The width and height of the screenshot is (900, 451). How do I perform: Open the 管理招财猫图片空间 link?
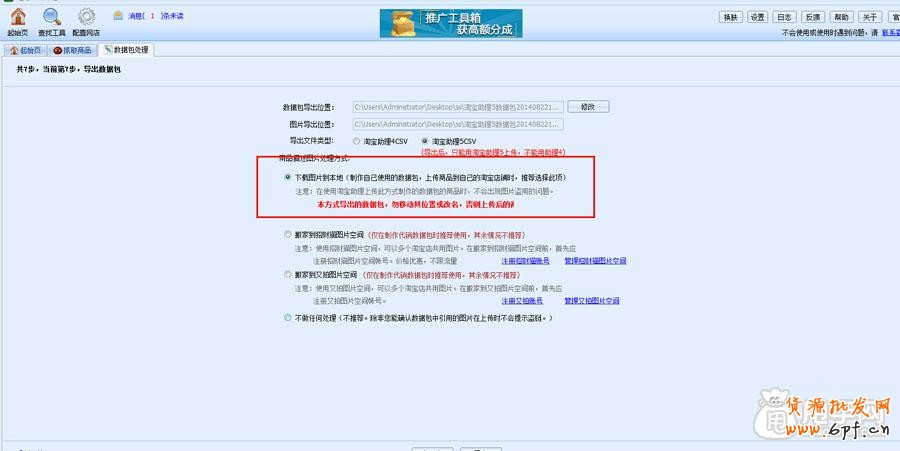pyautogui.click(x=595, y=261)
